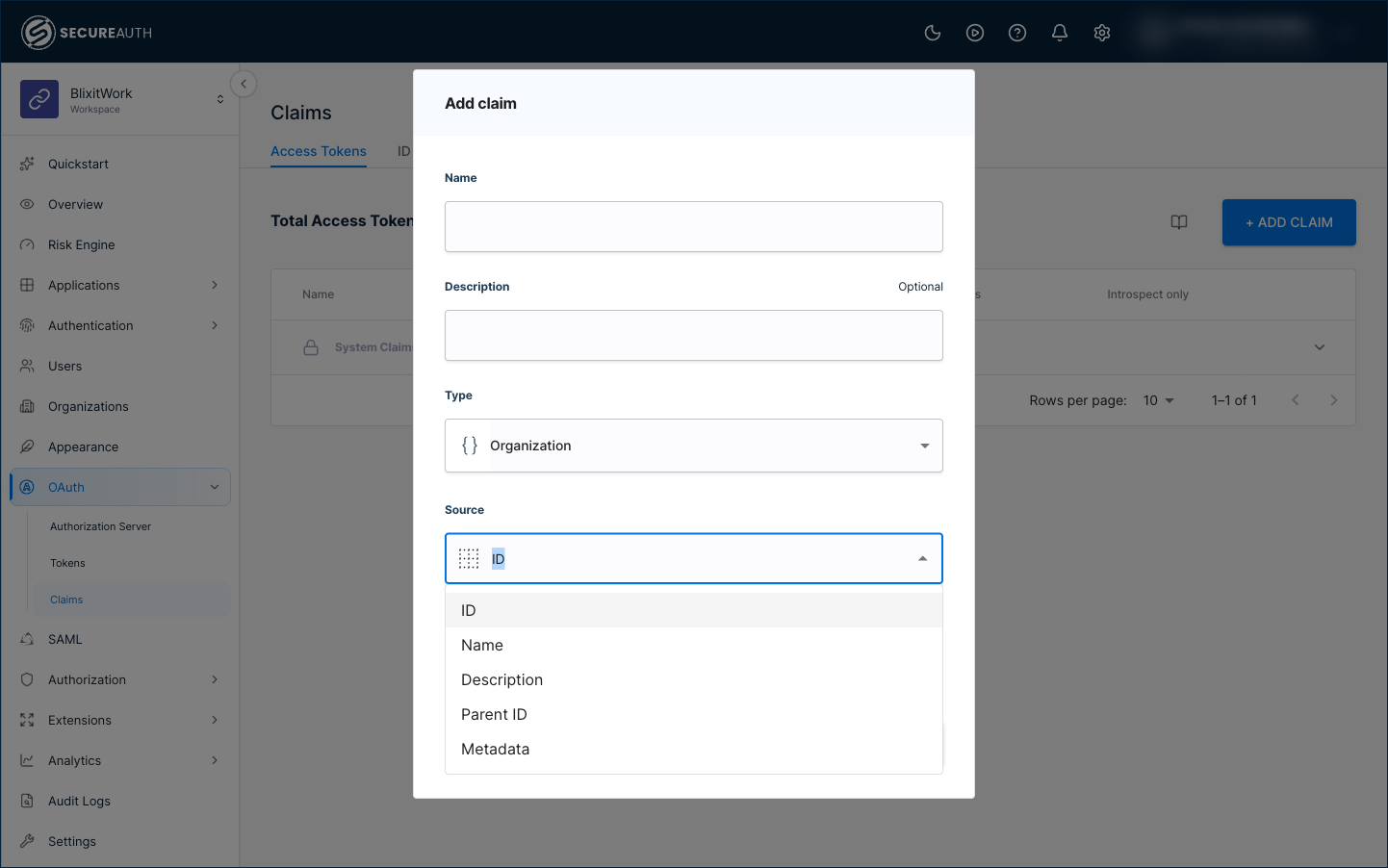This screenshot has width=1388, height=868.
Task: Click the Authentication fingerprint icon
Action: pos(27,325)
